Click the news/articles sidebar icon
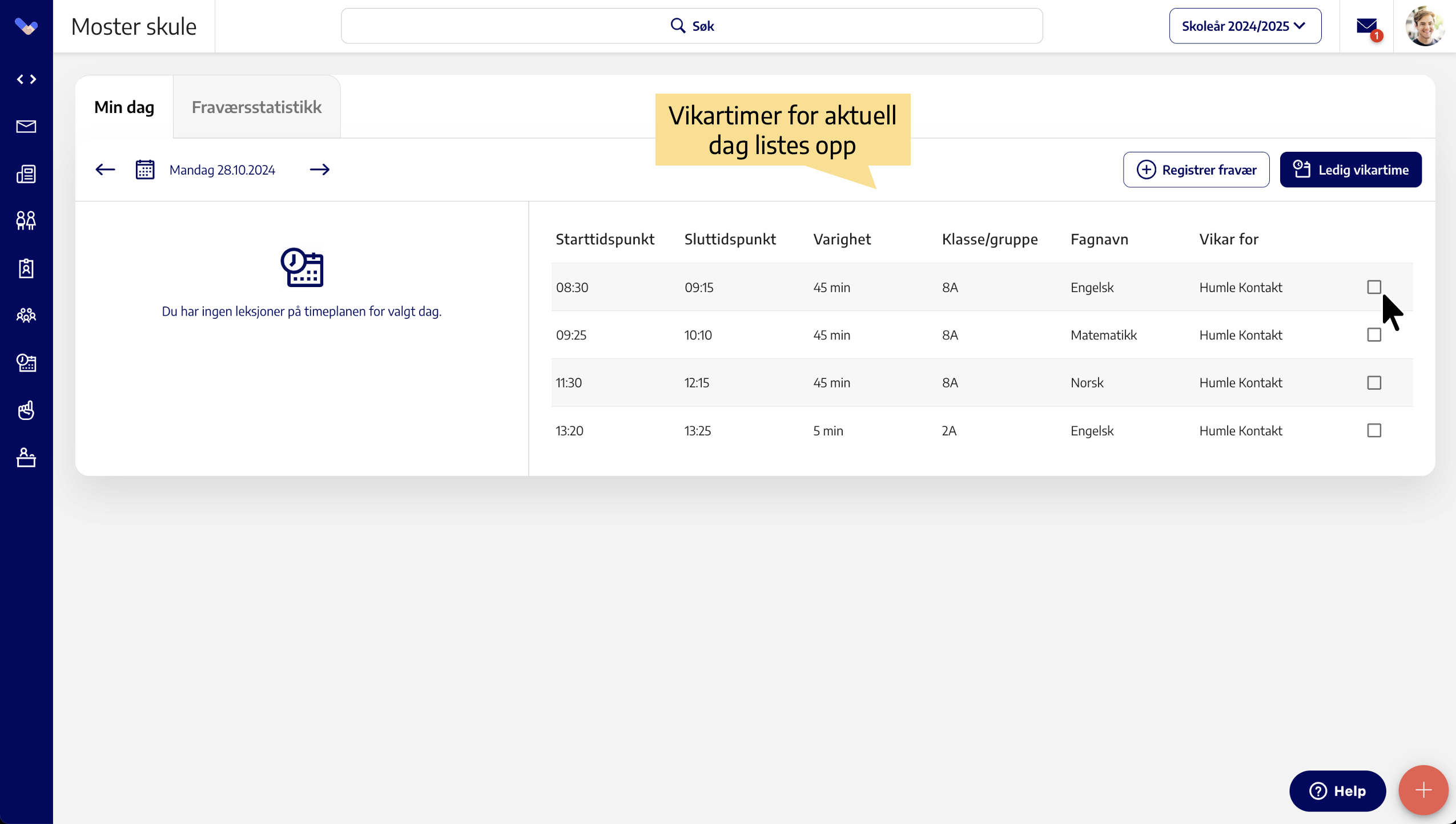The image size is (1456, 824). point(26,173)
